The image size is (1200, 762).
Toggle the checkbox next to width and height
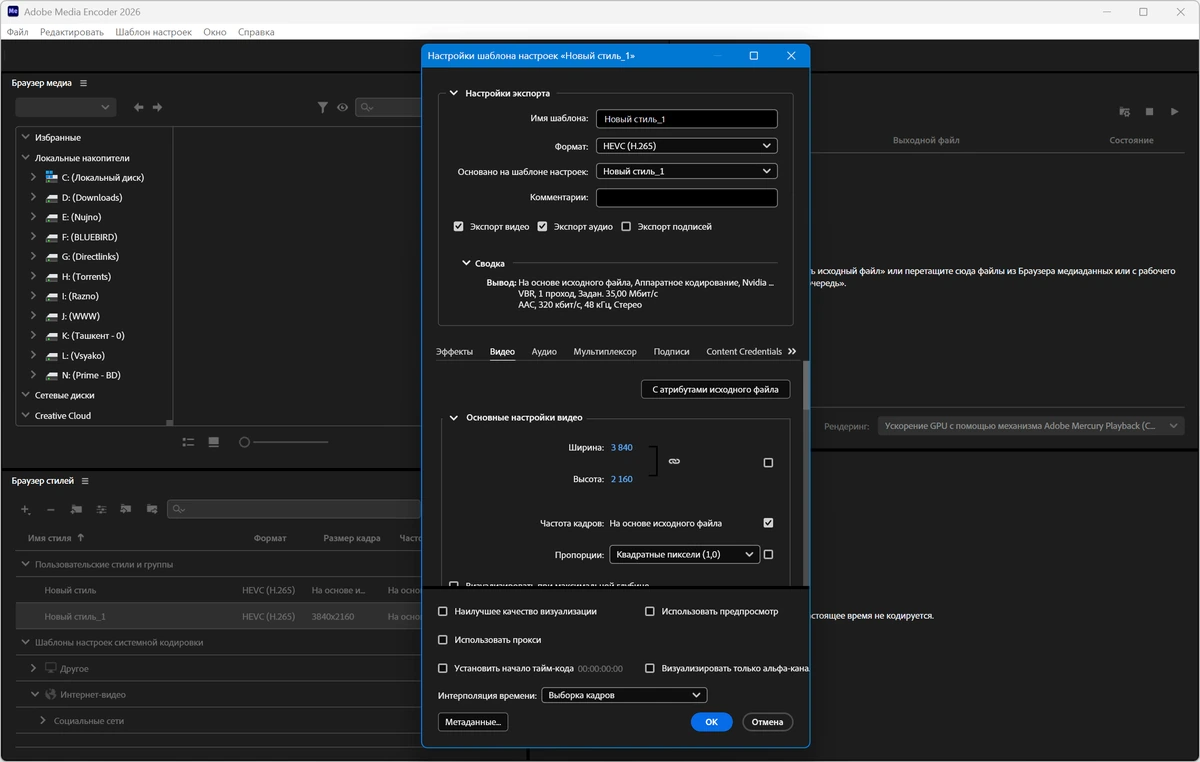tap(768, 463)
